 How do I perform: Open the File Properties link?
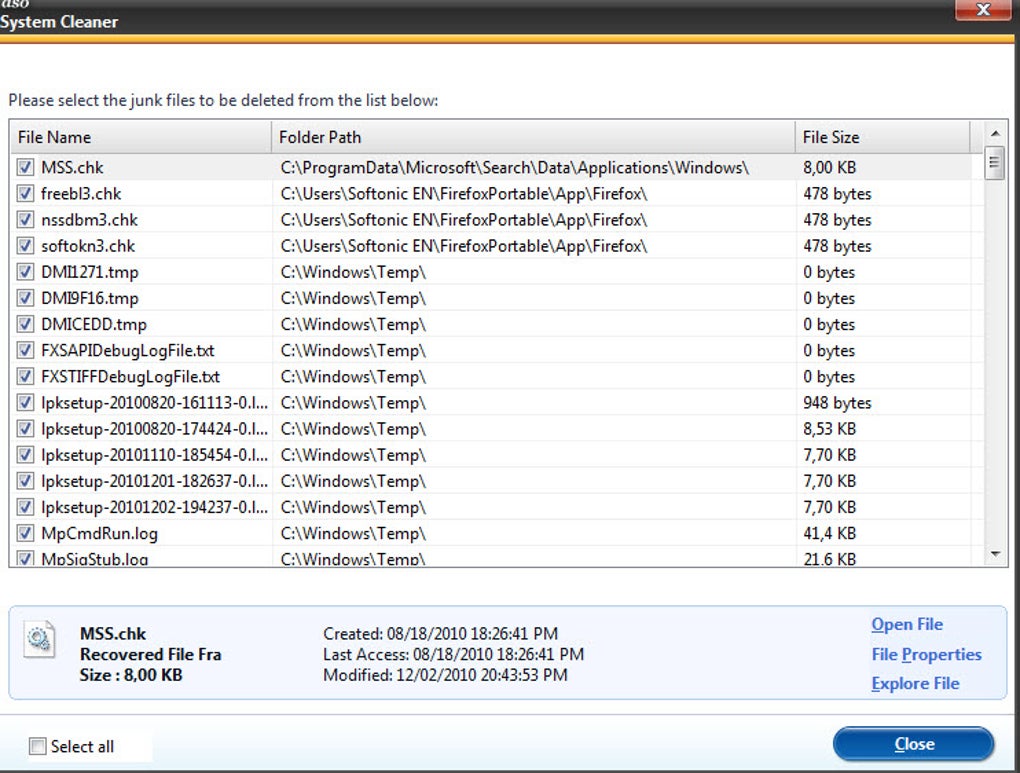tap(926, 655)
